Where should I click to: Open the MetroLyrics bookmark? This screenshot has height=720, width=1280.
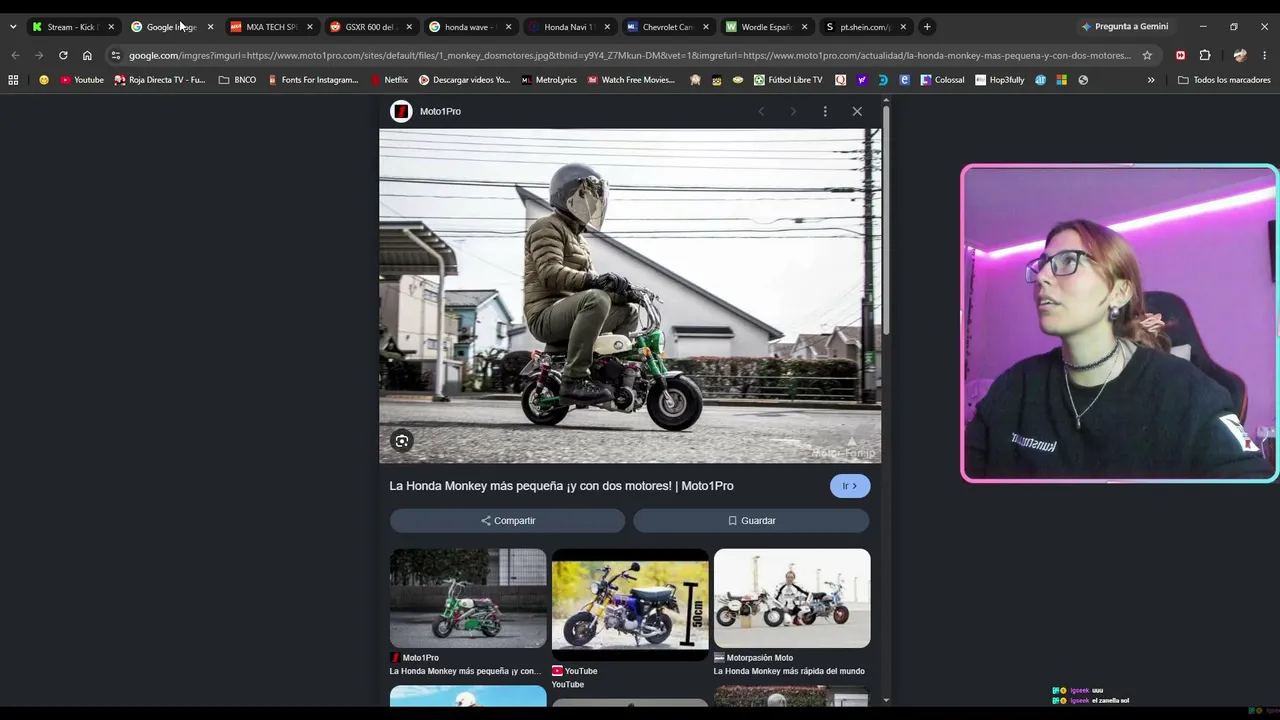click(549, 80)
